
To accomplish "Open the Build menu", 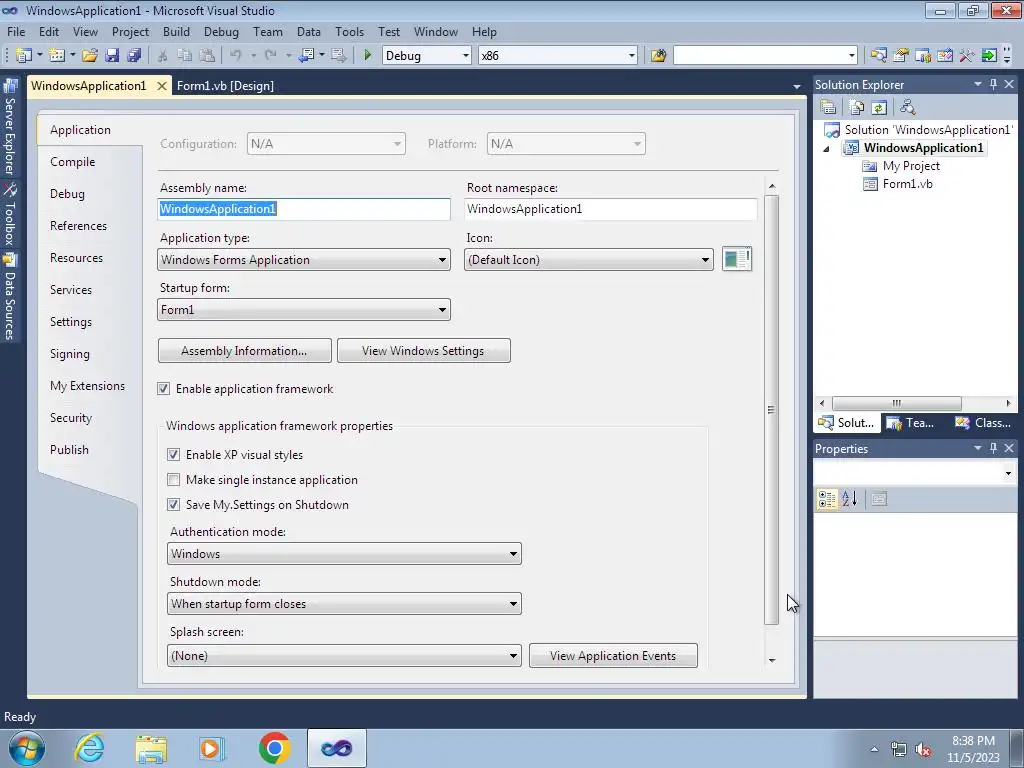I will pyautogui.click(x=176, y=31).
